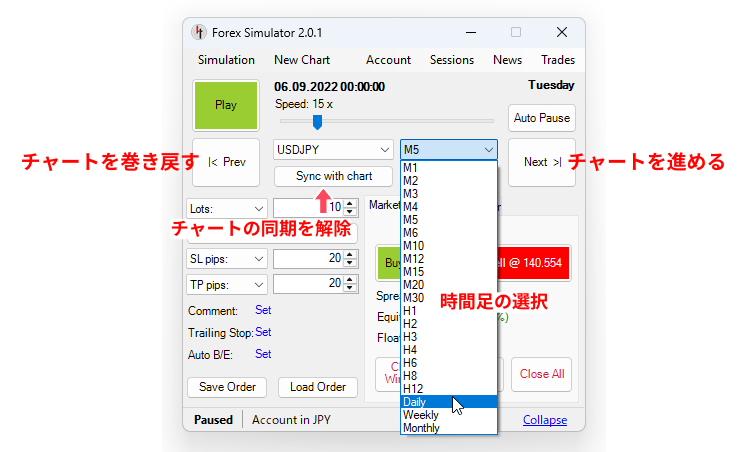The image size is (749, 452).
Task: Click Set link next to Auto B/E
Action: [263, 354]
